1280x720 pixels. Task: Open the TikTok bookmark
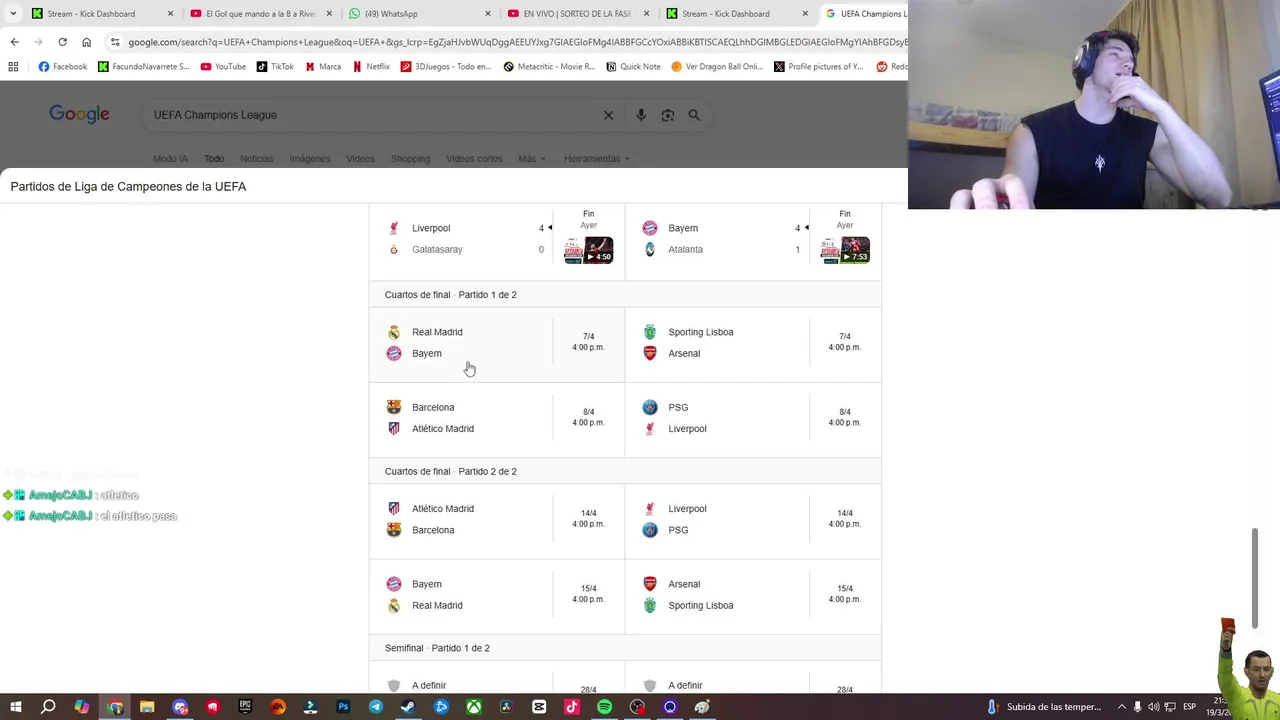pos(275,67)
